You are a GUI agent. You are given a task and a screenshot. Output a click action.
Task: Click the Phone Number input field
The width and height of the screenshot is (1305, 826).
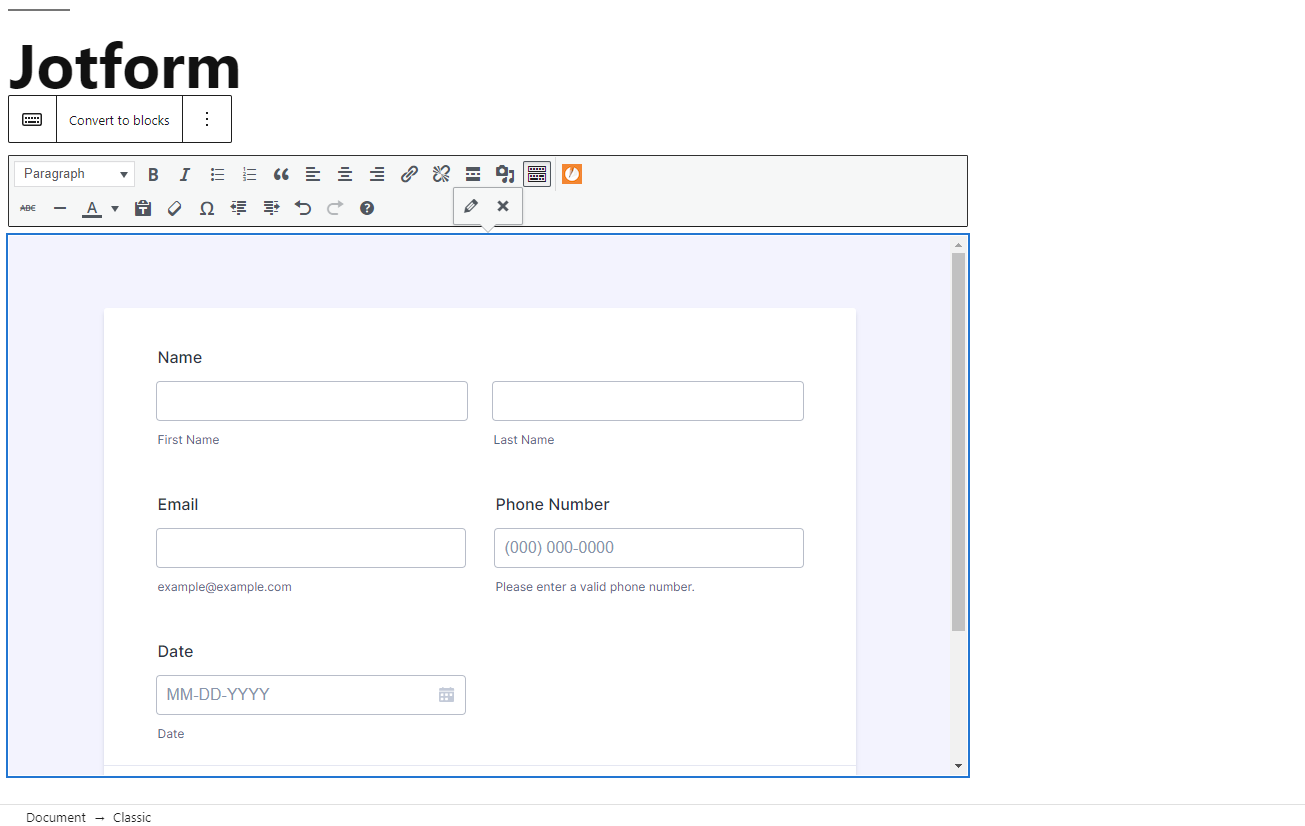(x=649, y=548)
